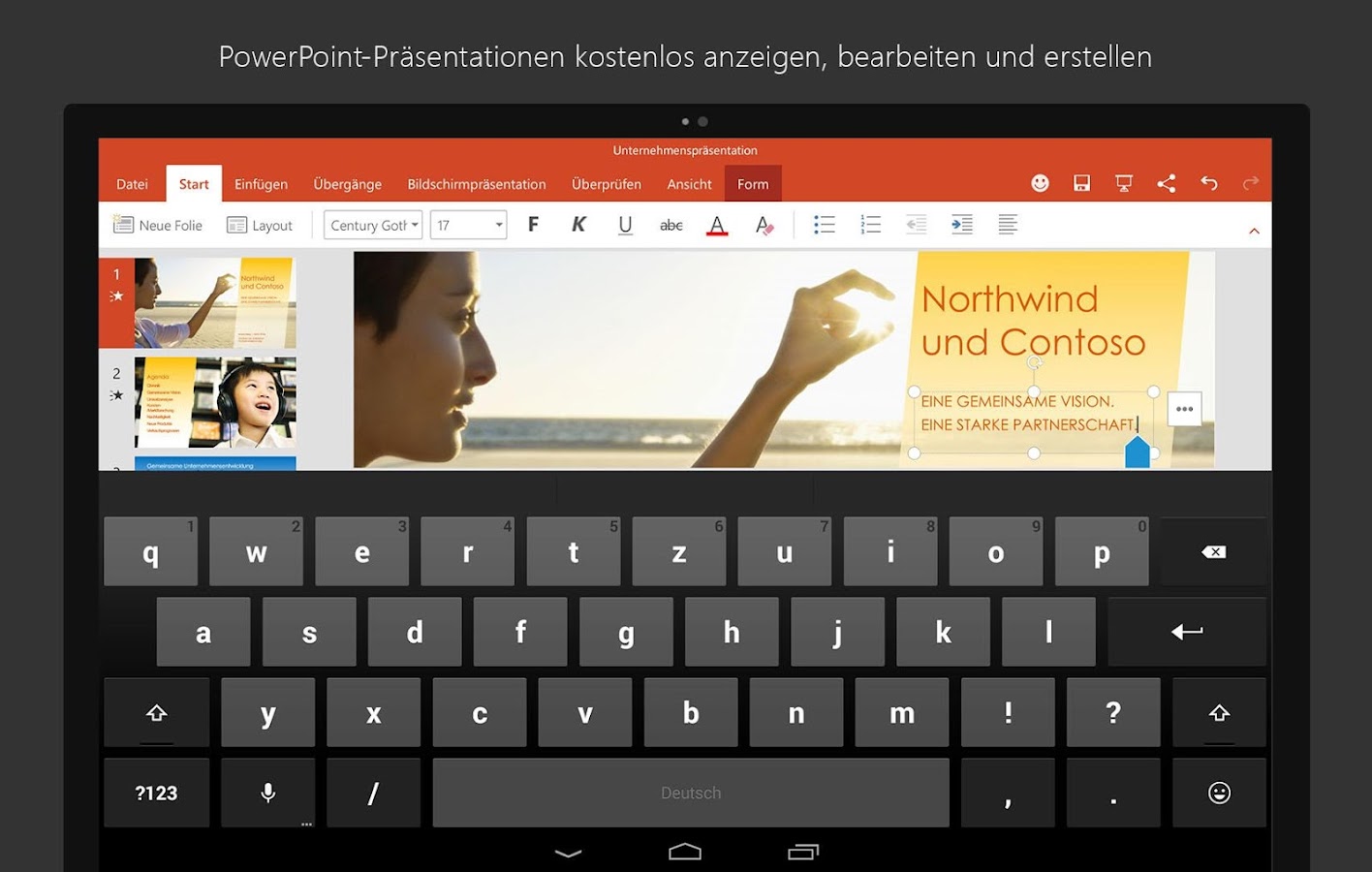Apply a bulleted list
1372x872 pixels.
pos(825,224)
